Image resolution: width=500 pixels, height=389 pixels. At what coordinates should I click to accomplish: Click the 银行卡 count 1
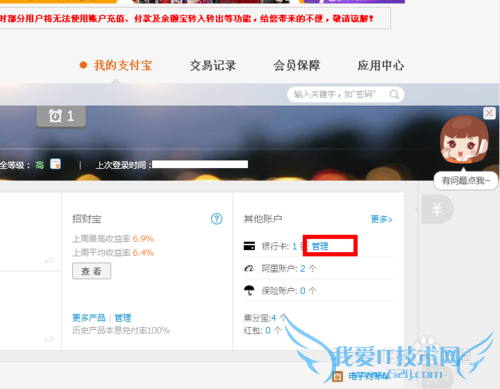(x=294, y=246)
